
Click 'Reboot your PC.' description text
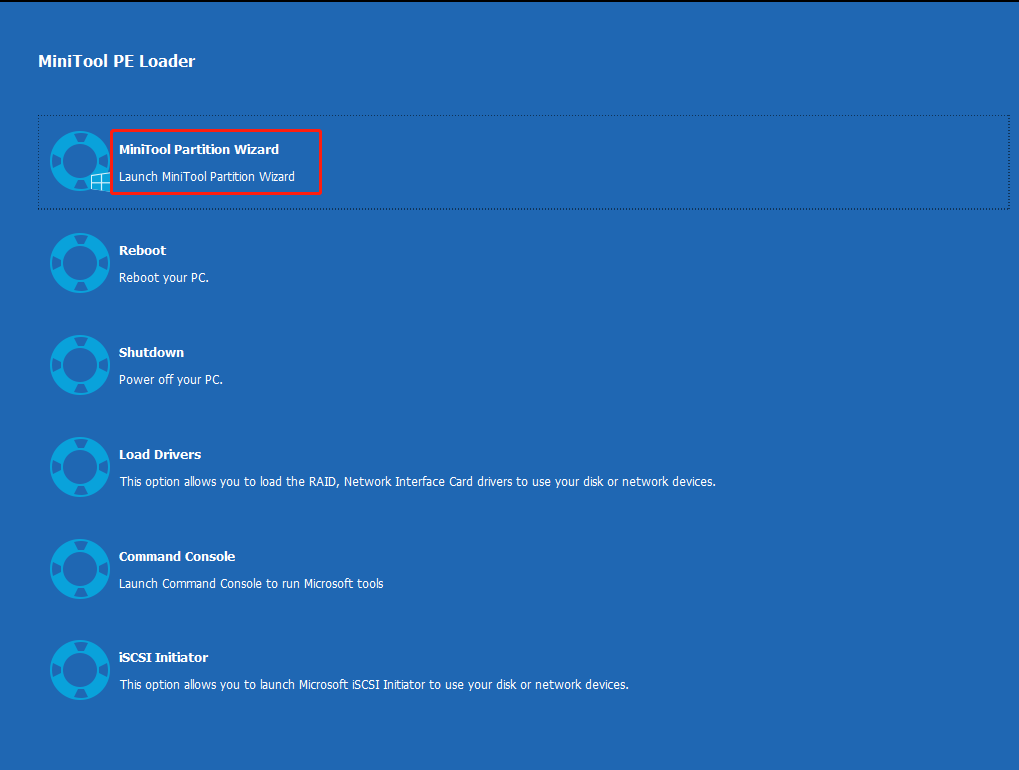(164, 278)
